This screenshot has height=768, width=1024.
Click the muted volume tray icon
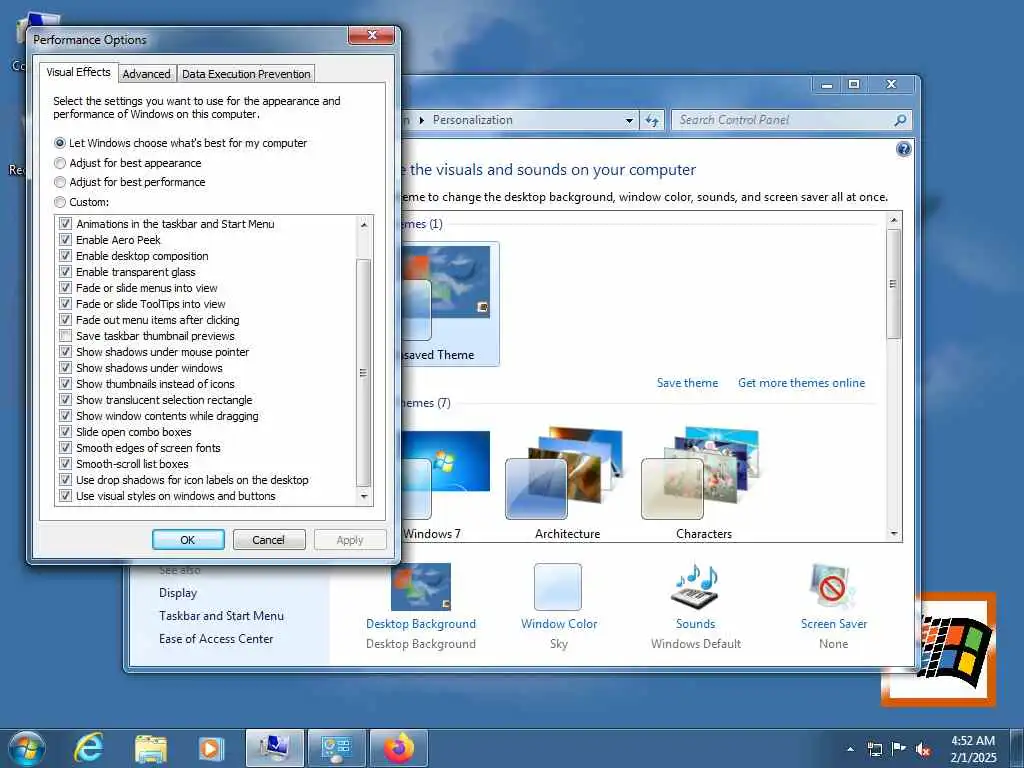(922, 749)
